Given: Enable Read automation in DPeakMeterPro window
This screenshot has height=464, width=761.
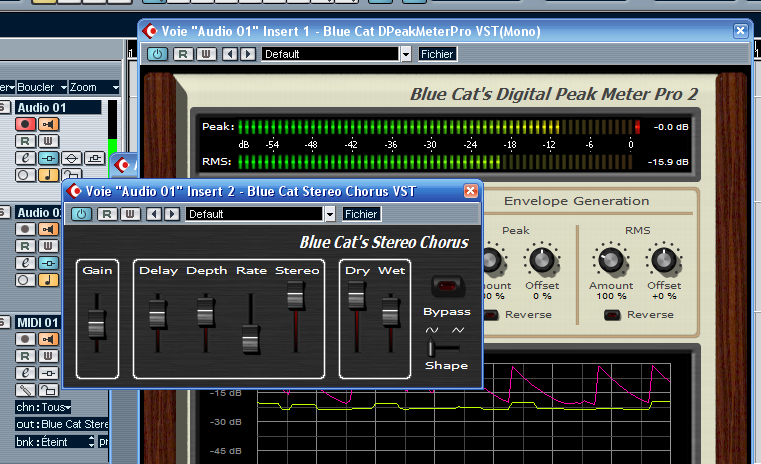Looking at the screenshot, I should (183, 54).
